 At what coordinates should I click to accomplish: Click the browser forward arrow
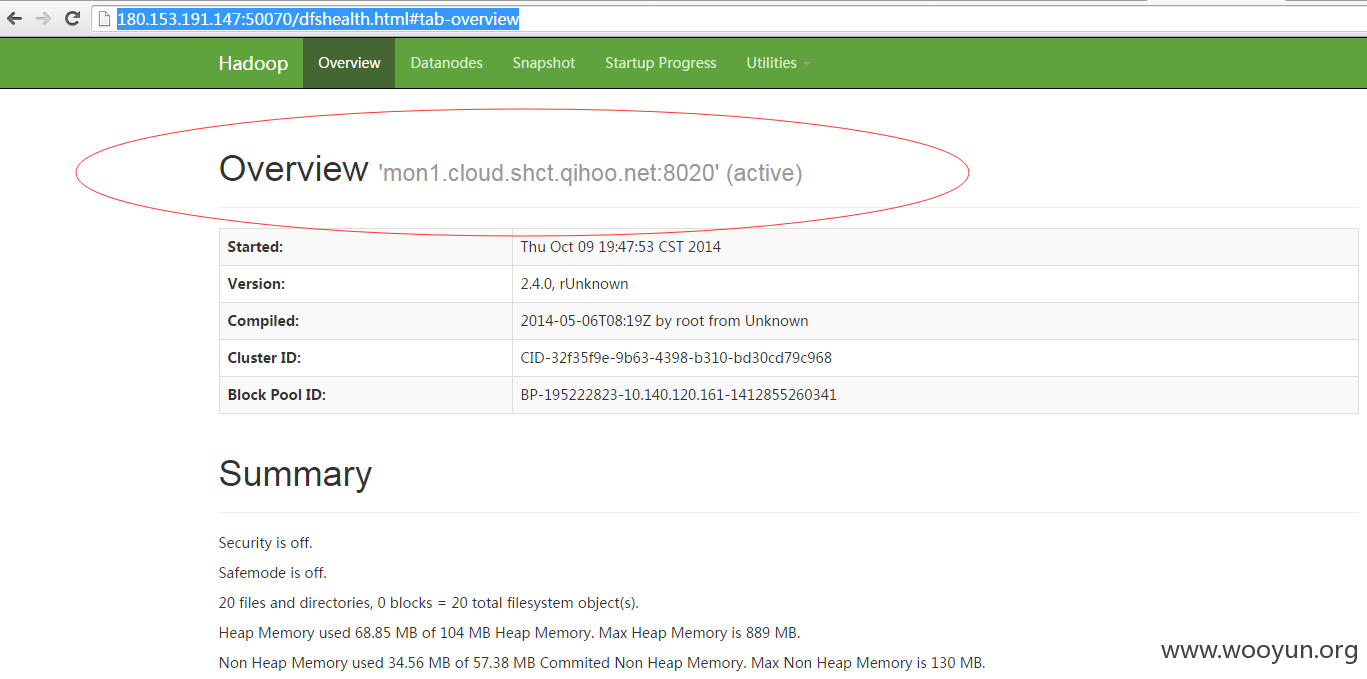(43, 18)
